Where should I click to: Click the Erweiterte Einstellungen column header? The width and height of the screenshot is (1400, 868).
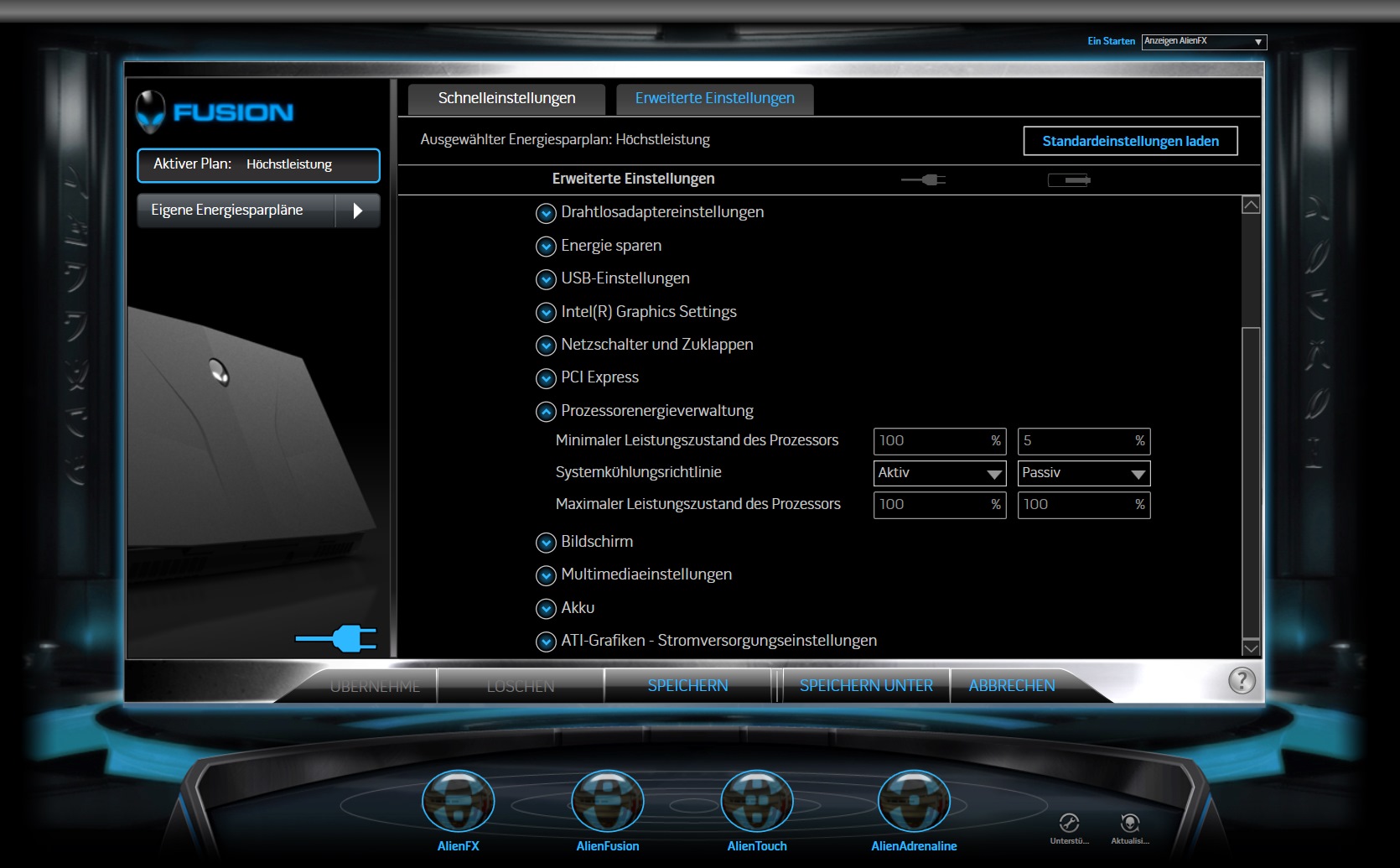633,179
